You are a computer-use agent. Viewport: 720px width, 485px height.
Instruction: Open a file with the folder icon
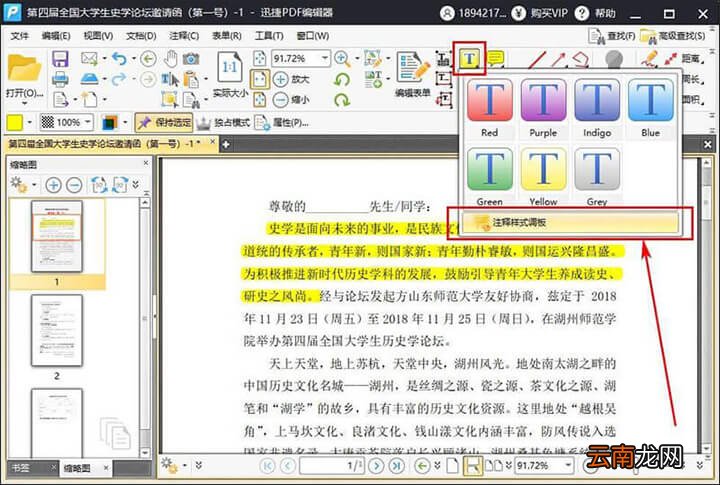click(x=24, y=69)
